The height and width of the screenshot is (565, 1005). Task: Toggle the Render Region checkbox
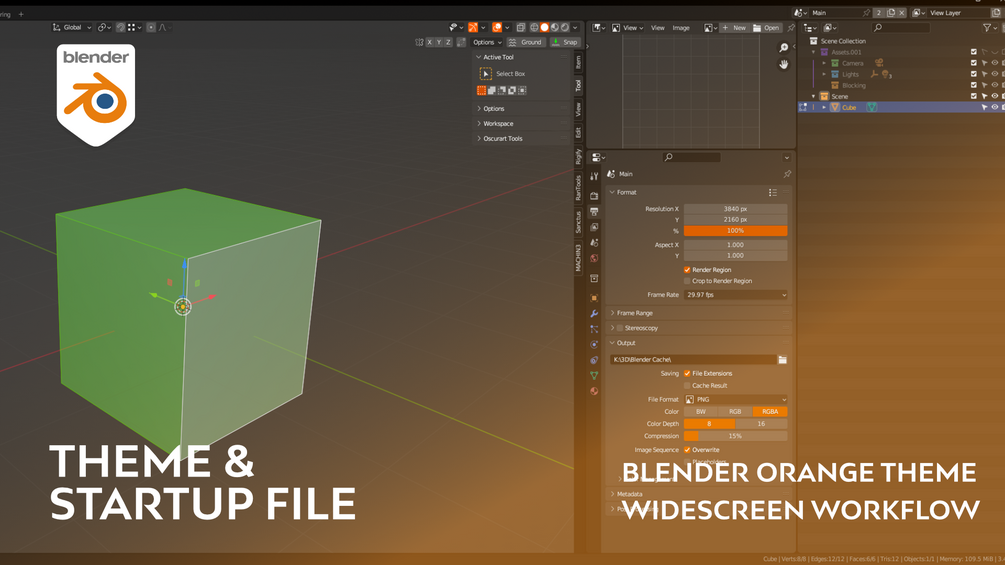tap(687, 270)
